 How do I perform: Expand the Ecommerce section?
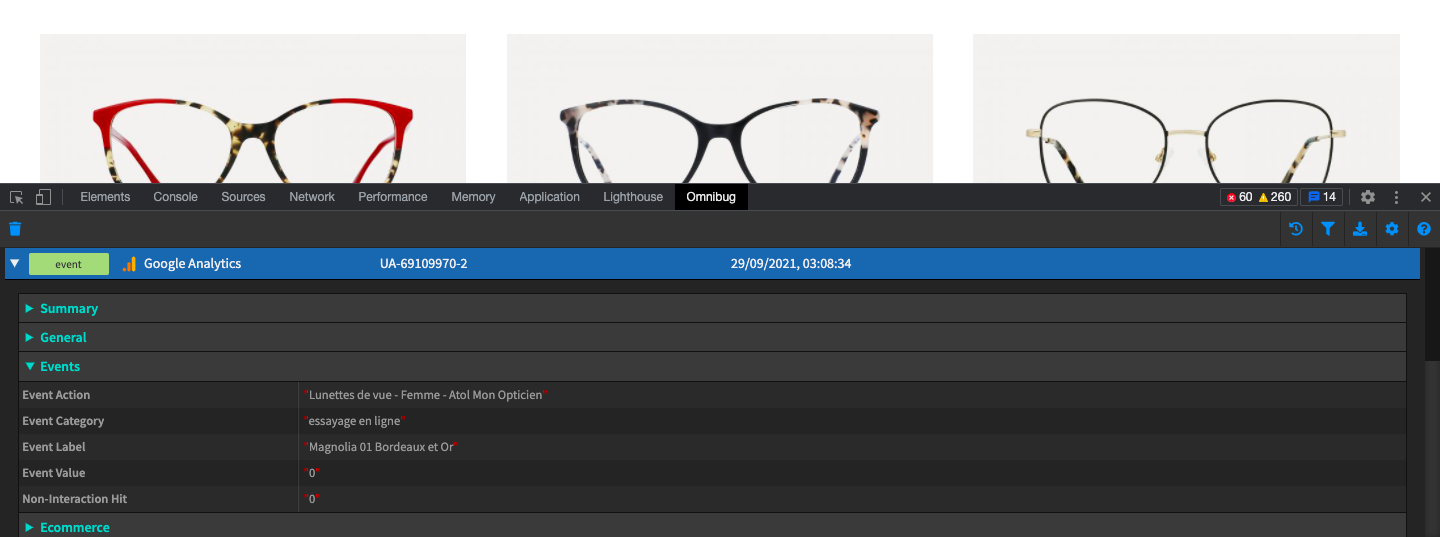pyautogui.click(x=74, y=527)
